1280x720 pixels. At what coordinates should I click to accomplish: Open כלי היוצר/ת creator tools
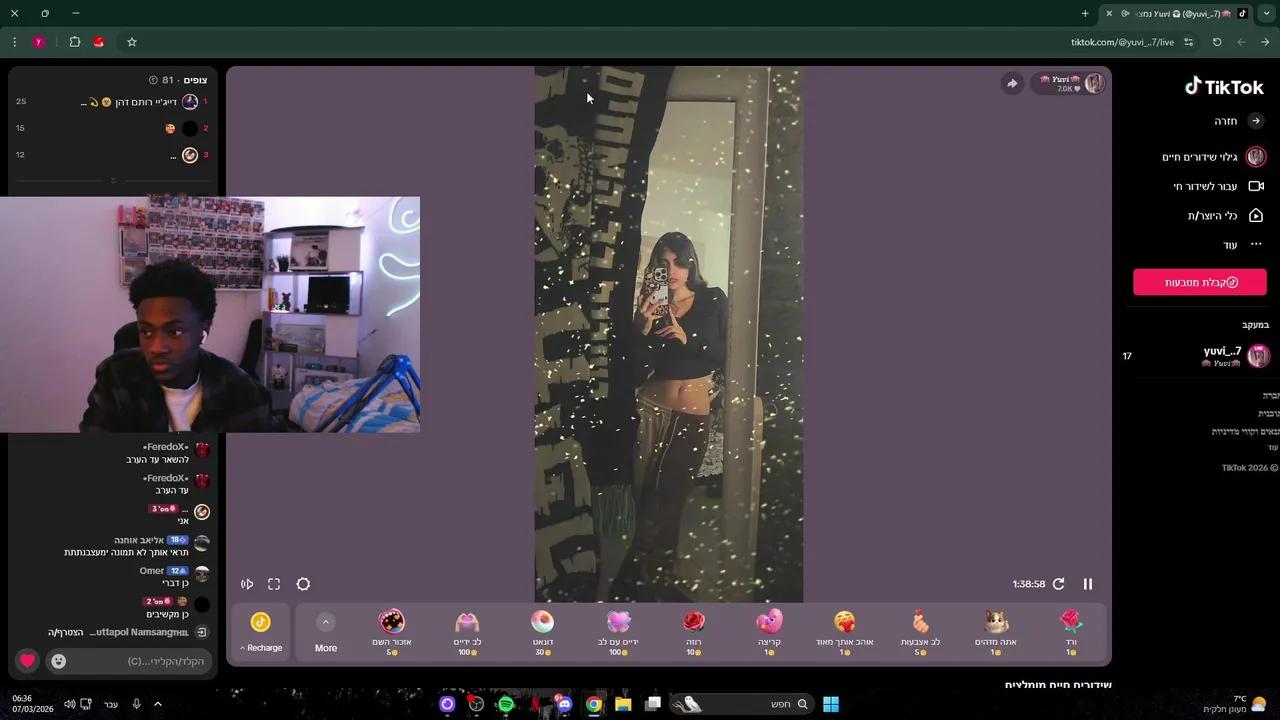tap(1225, 216)
